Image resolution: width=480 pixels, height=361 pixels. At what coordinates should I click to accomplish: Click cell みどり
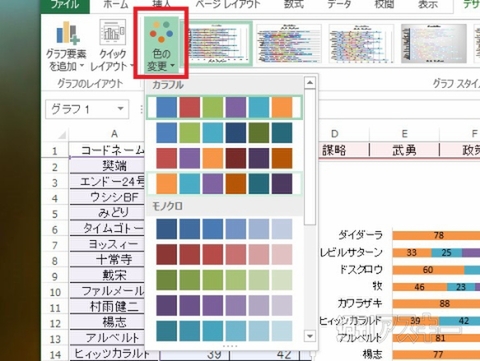pyautogui.click(x=107, y=213)
